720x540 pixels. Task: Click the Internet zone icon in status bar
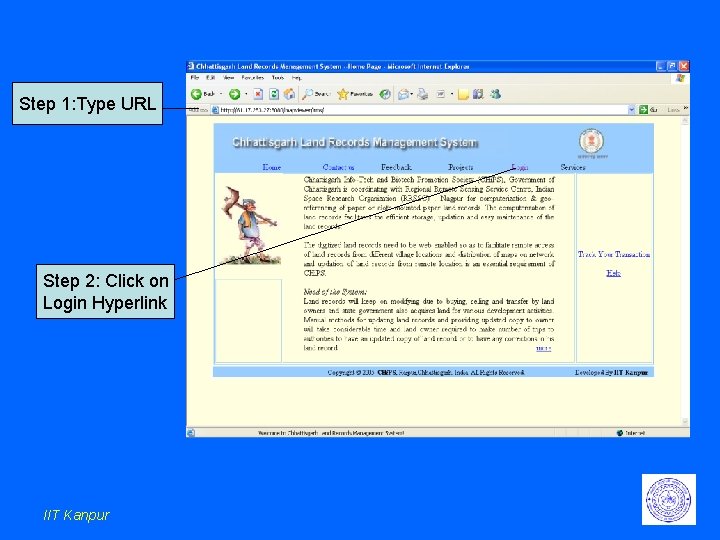tap(619, 433)
